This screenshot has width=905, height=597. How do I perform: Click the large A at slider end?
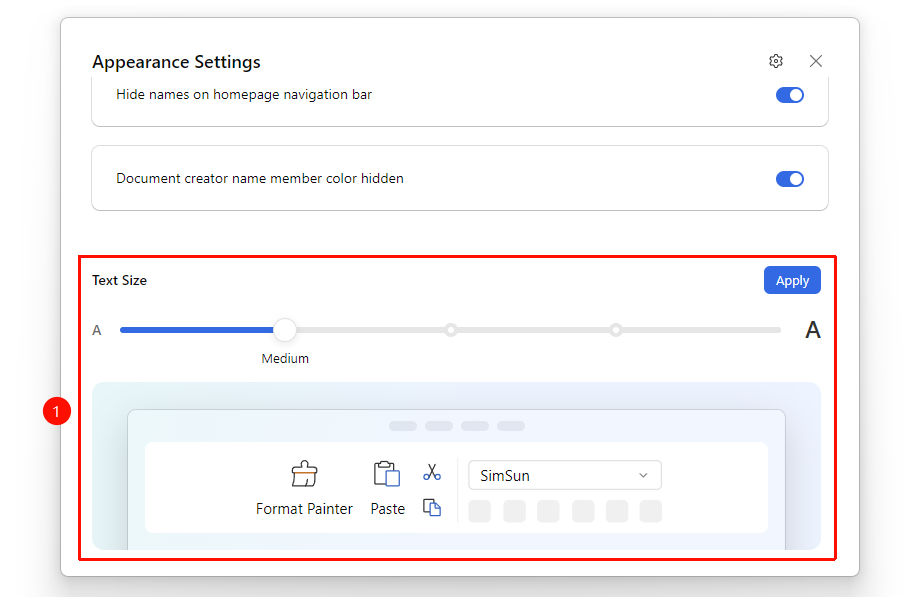813,330
